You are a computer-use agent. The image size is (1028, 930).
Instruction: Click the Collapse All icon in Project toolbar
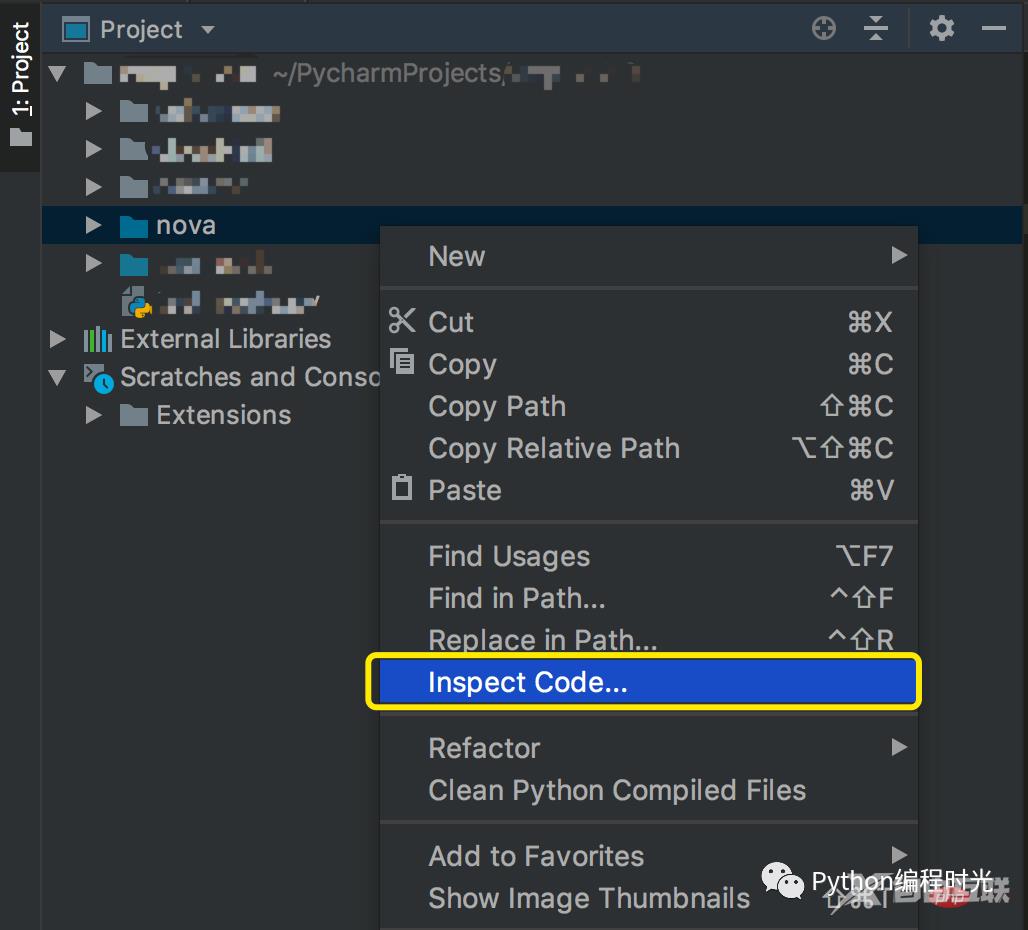876,28
